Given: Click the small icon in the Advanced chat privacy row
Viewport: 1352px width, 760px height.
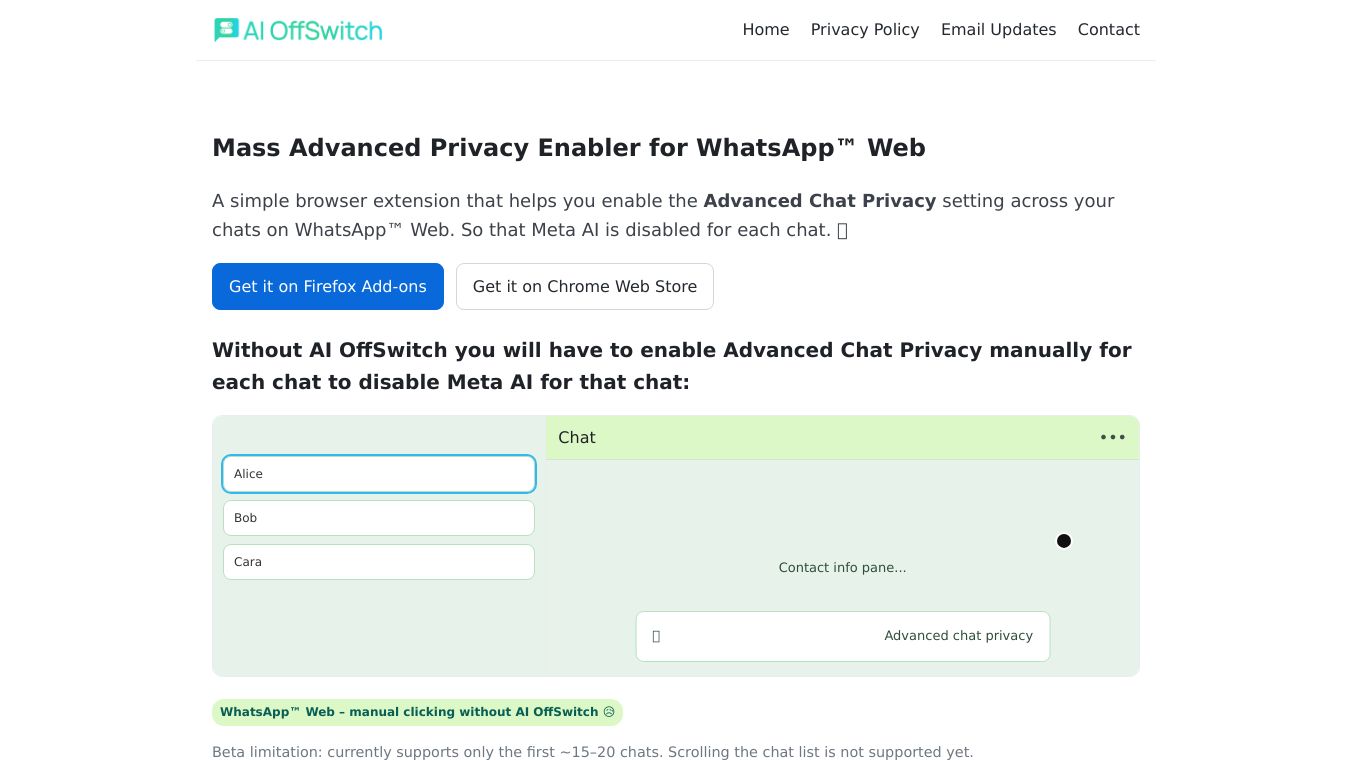Looking at the screenshot, I should click(656, 636).
